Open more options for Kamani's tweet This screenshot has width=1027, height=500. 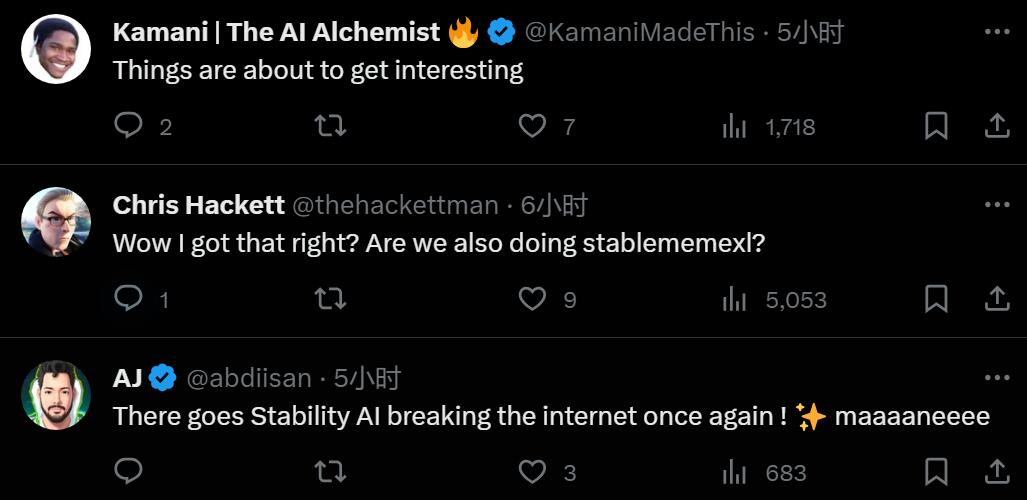pos(997,31)
